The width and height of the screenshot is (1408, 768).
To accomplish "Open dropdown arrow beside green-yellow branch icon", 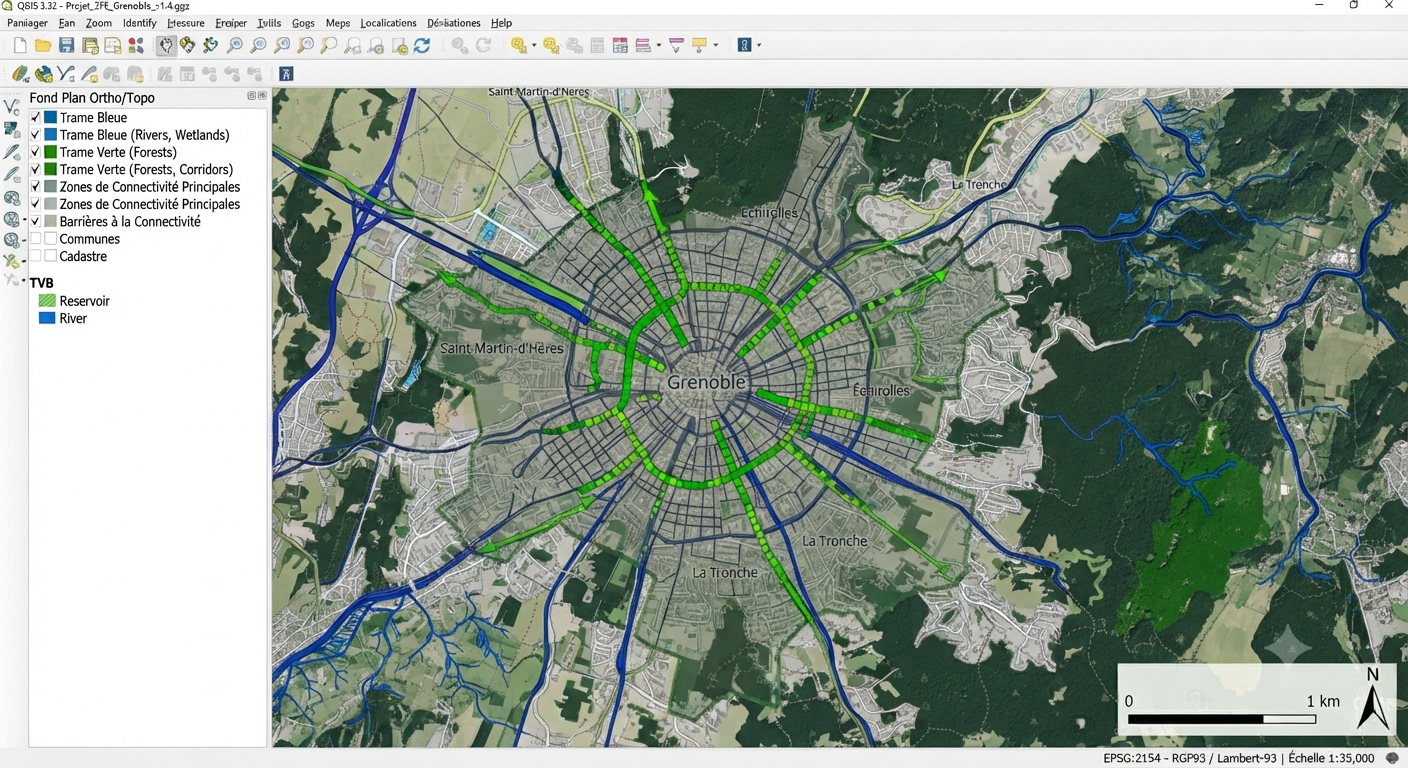I will click(x=24, y=261).
